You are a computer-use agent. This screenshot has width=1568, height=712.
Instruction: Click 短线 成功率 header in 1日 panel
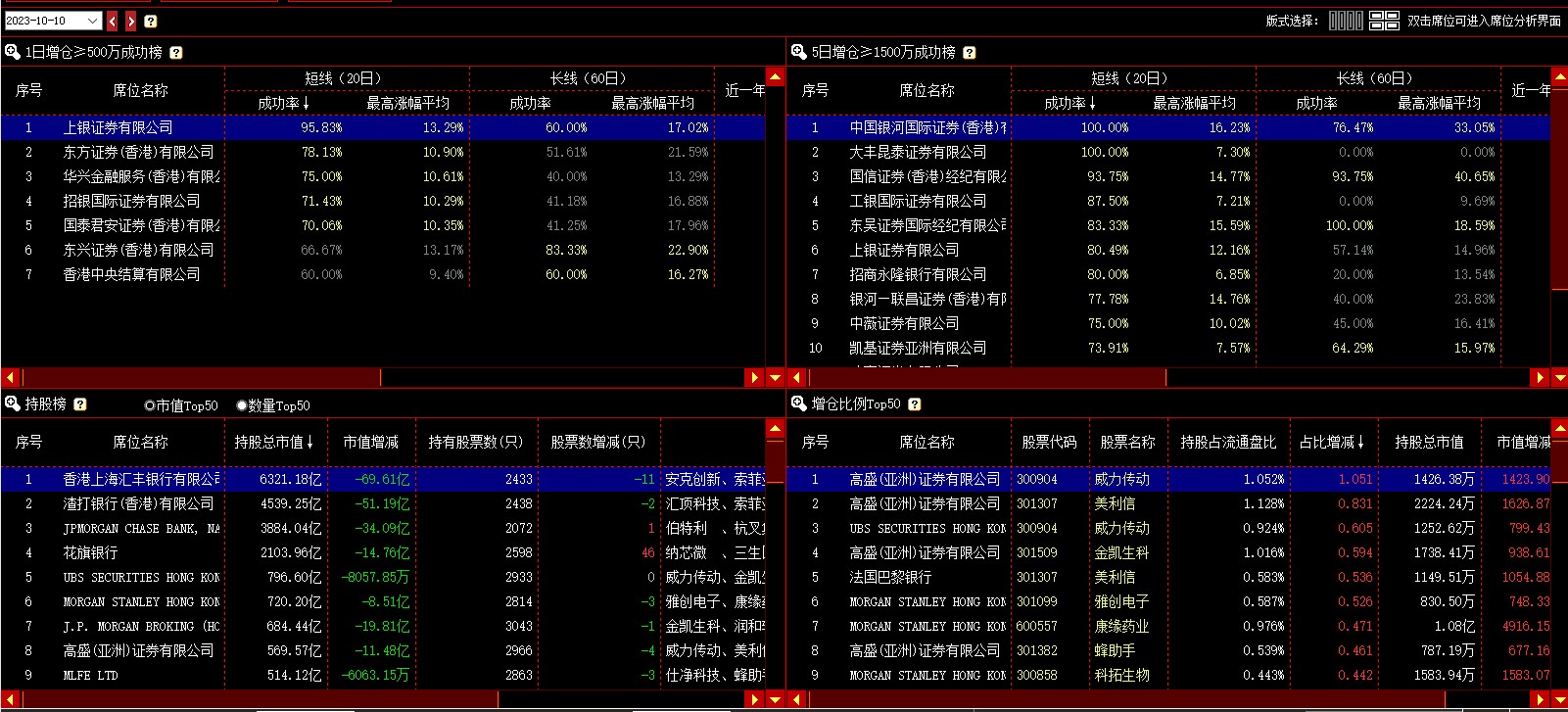pyautogui.click(x=283, y=103)
